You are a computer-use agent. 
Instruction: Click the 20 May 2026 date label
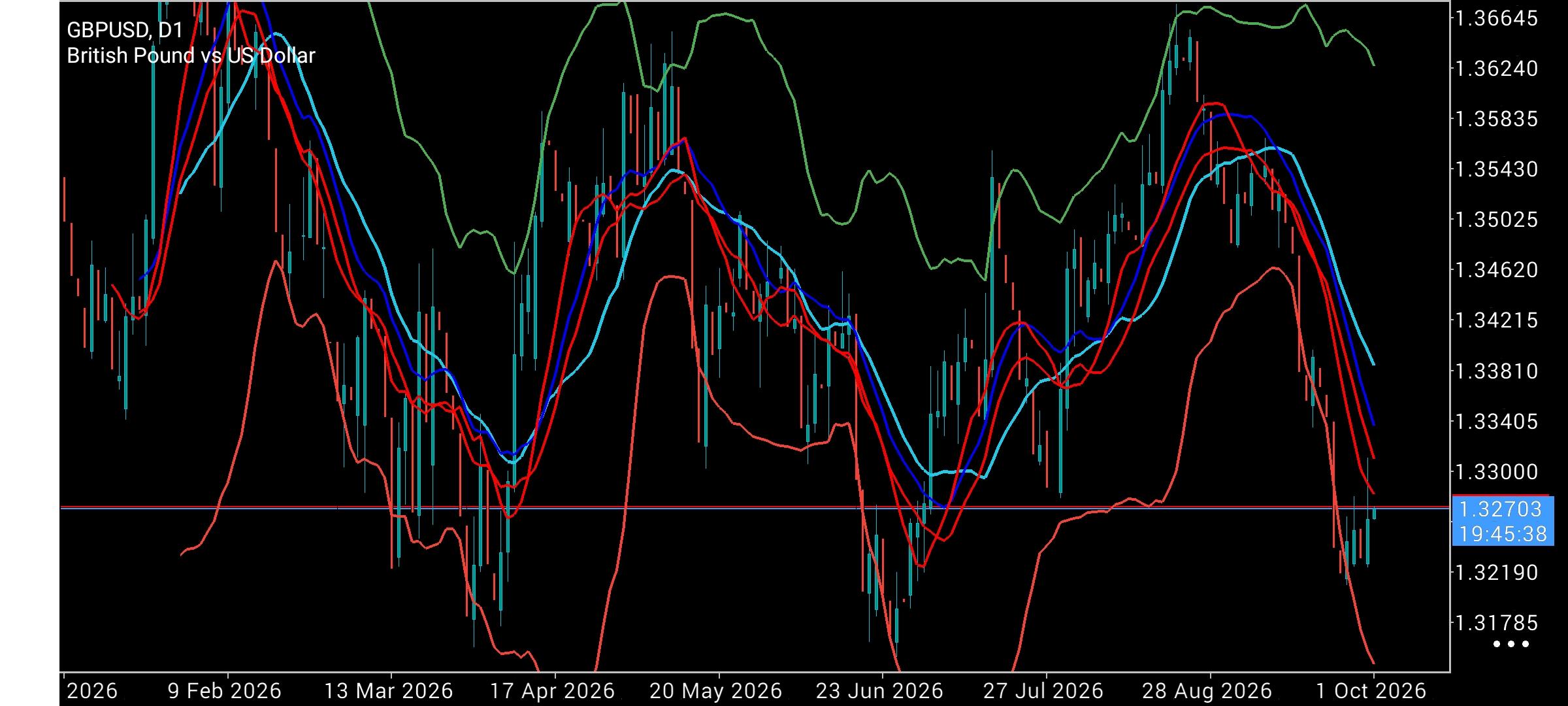[x=715, y=691]
